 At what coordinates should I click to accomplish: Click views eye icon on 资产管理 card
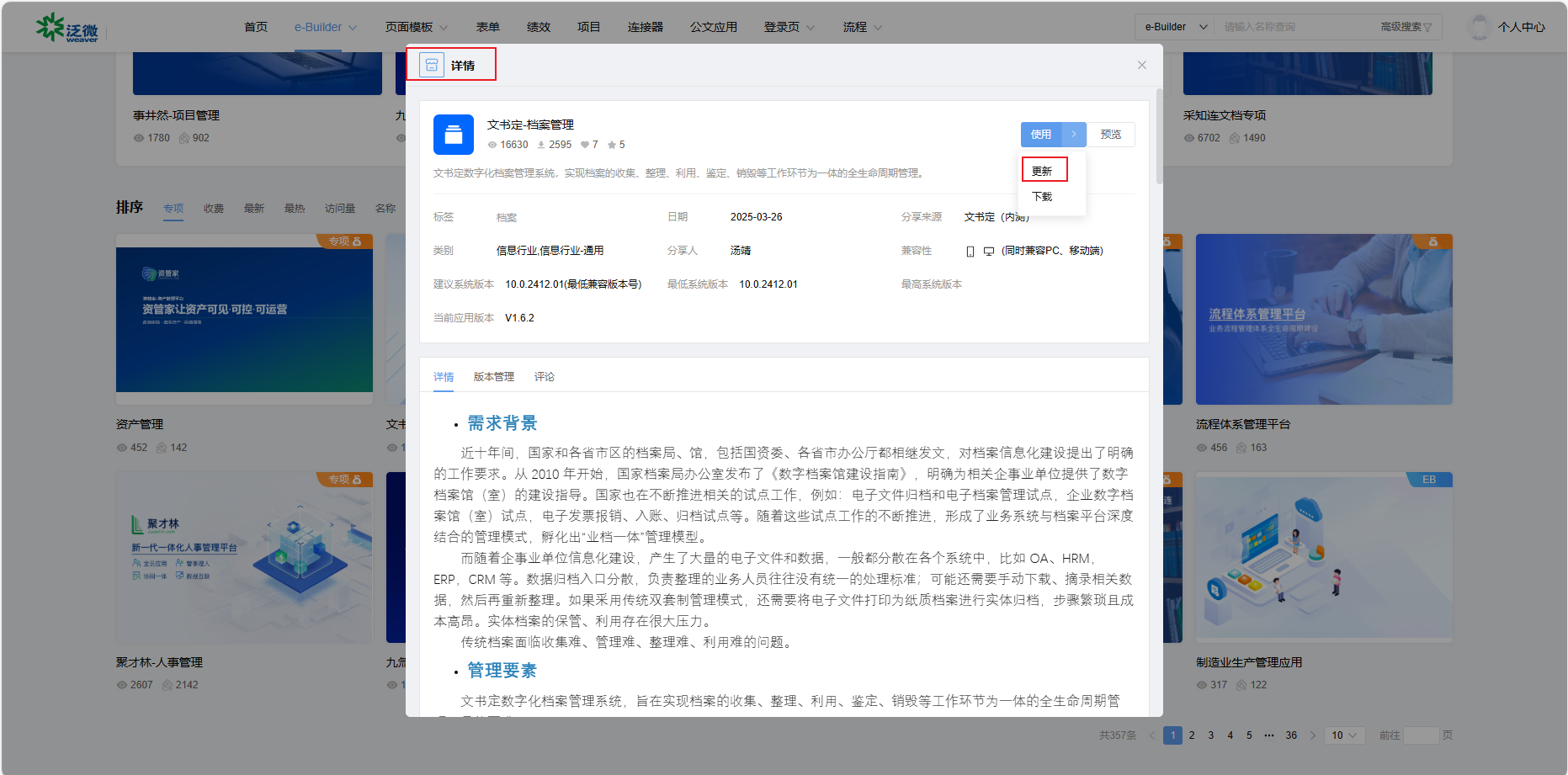(122, 448)
